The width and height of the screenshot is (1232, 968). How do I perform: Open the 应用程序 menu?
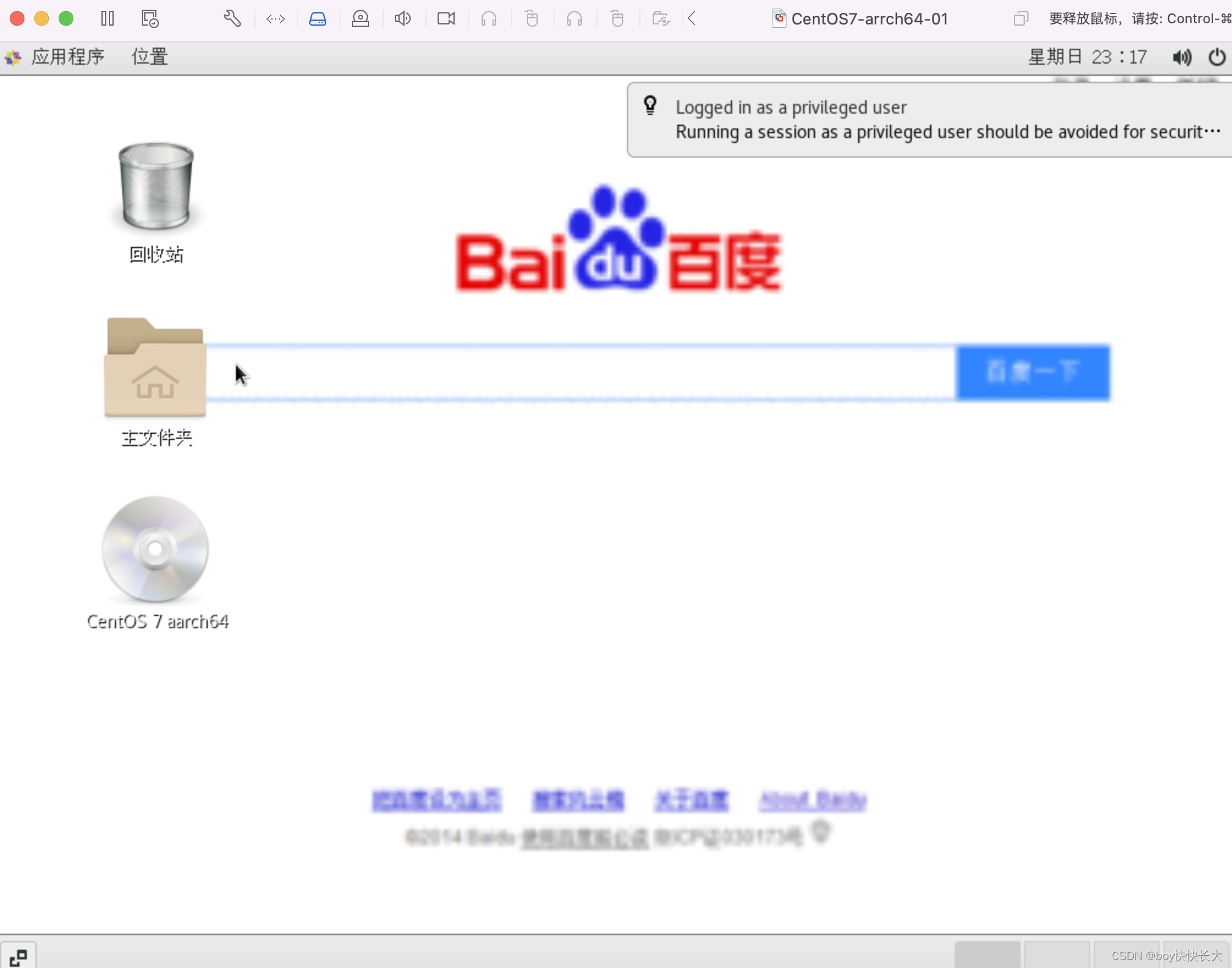pyautogui.click(x=68, y=57)
